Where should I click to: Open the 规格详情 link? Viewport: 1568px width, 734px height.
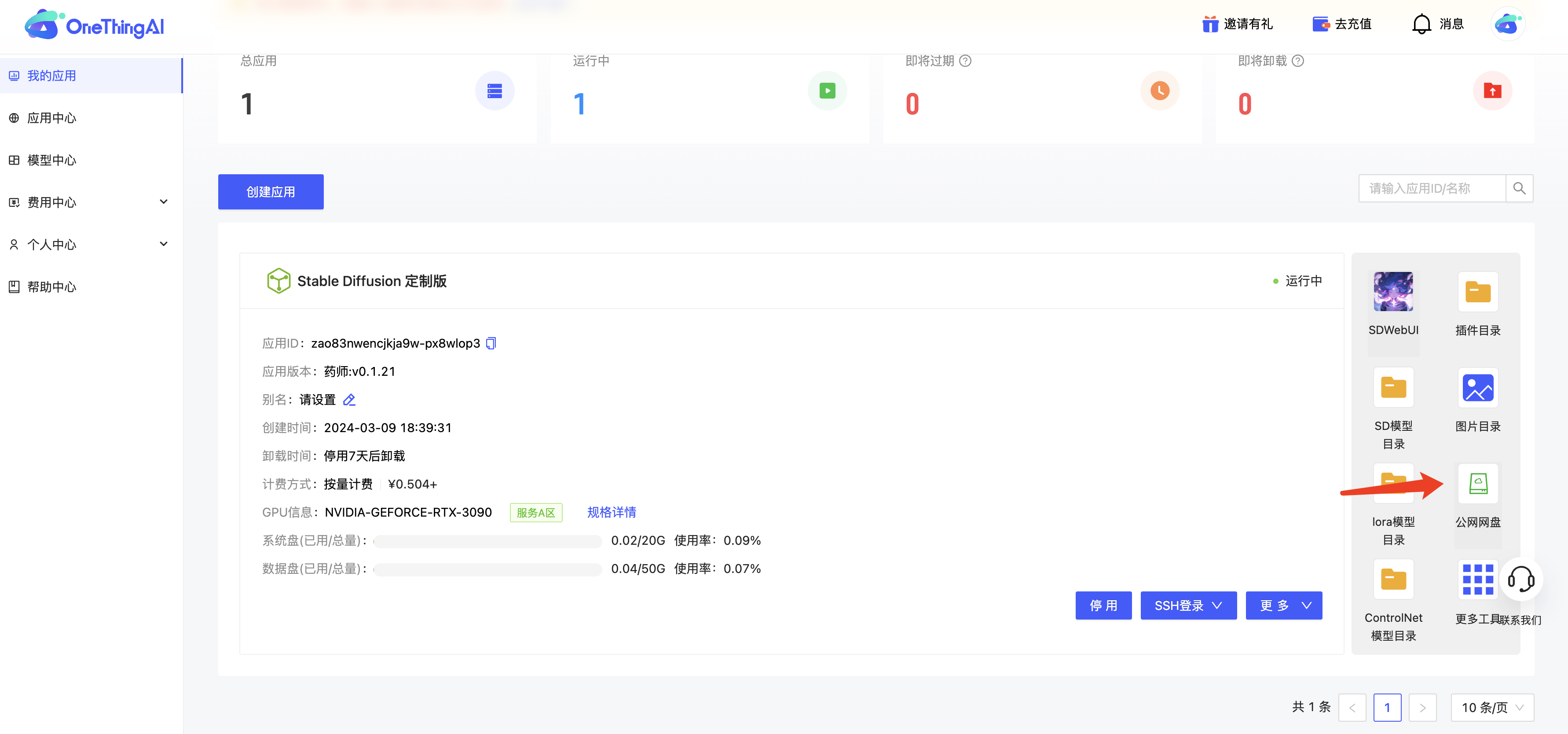[x=611, y=513]
